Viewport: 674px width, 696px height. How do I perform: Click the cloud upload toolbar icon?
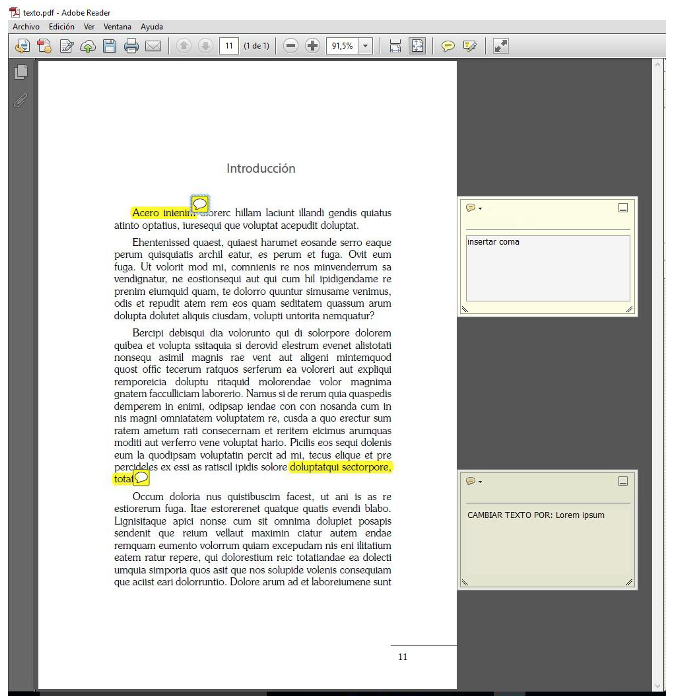tap(88, 46)
